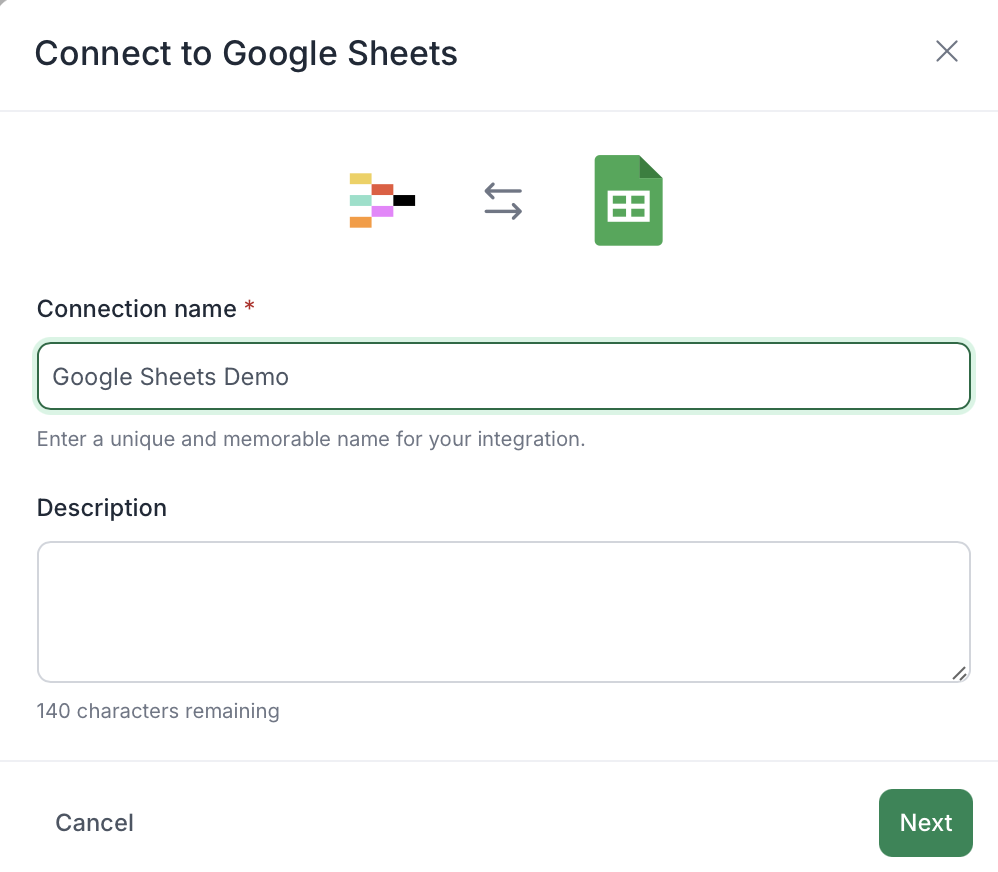The image size is (998, 872).
Task: Click the orange block in the app logo
Action: [360, 222]
